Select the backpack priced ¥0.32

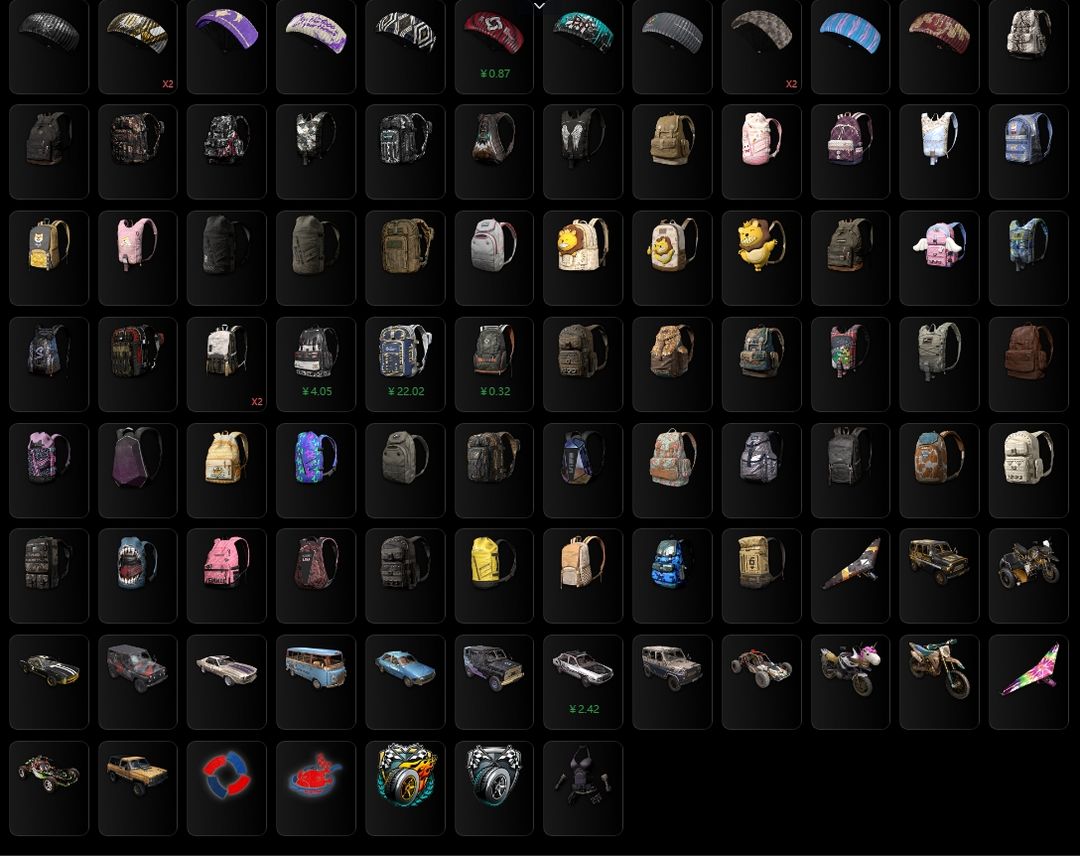494,364
